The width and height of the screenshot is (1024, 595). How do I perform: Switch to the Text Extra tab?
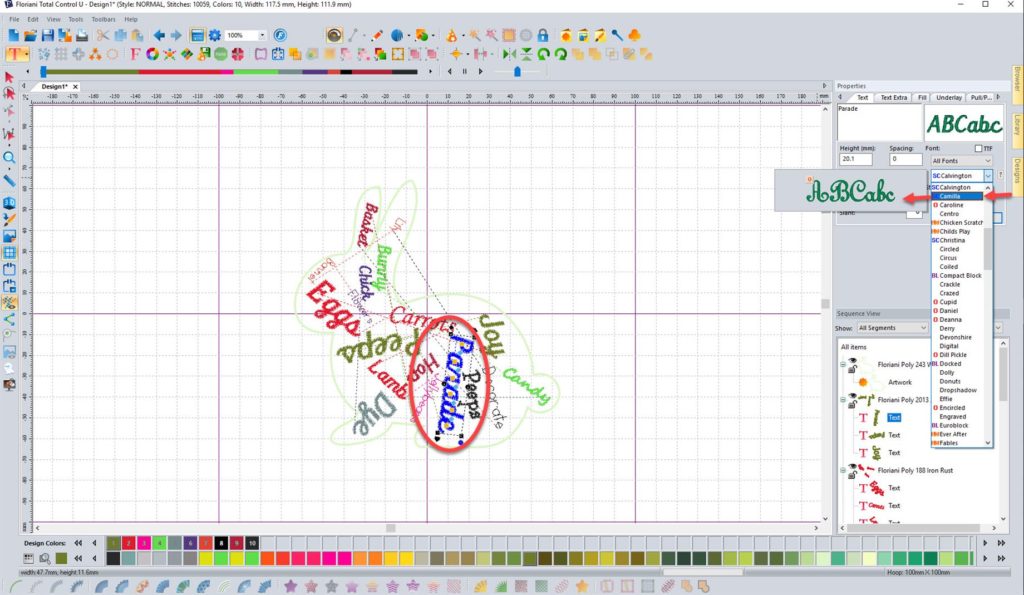point(893,97)
